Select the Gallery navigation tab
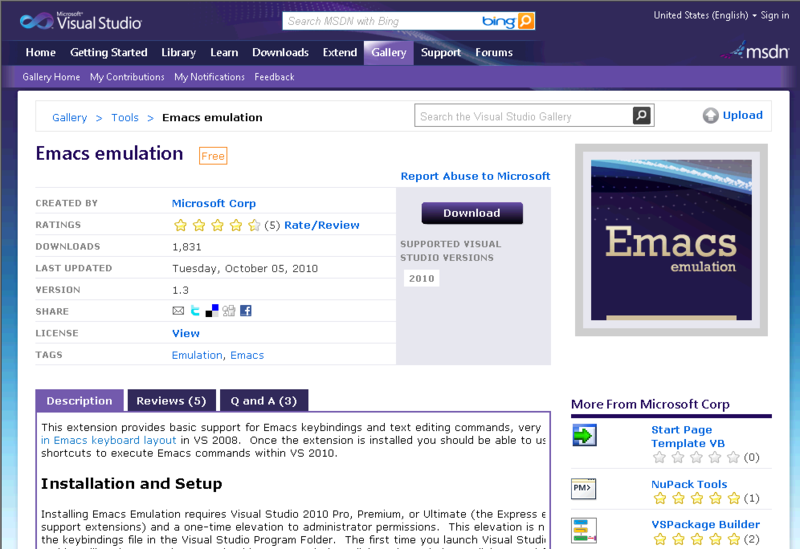800x549 pixels. point(388,53)
